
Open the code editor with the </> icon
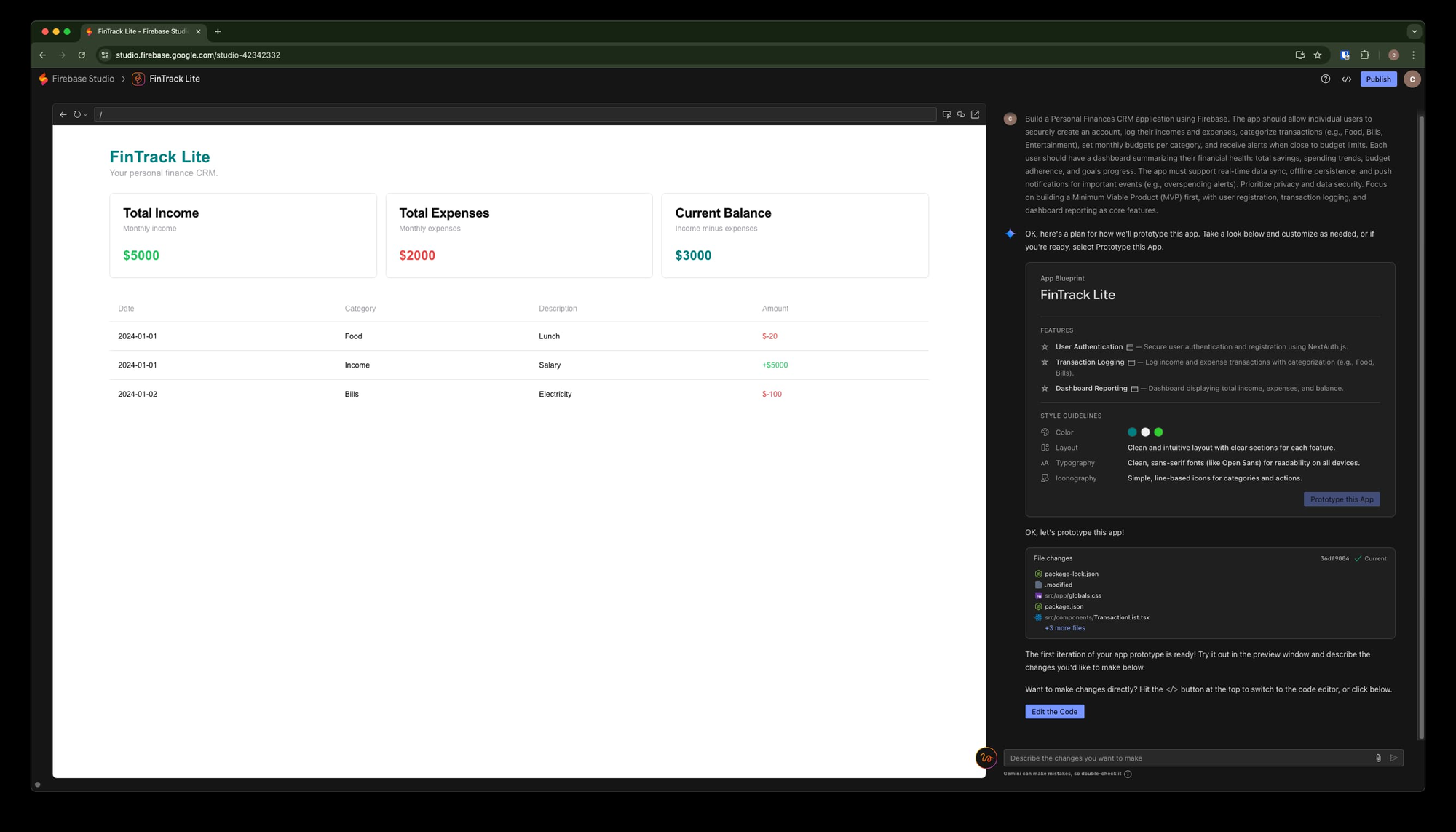click(x=1346, y=79)
